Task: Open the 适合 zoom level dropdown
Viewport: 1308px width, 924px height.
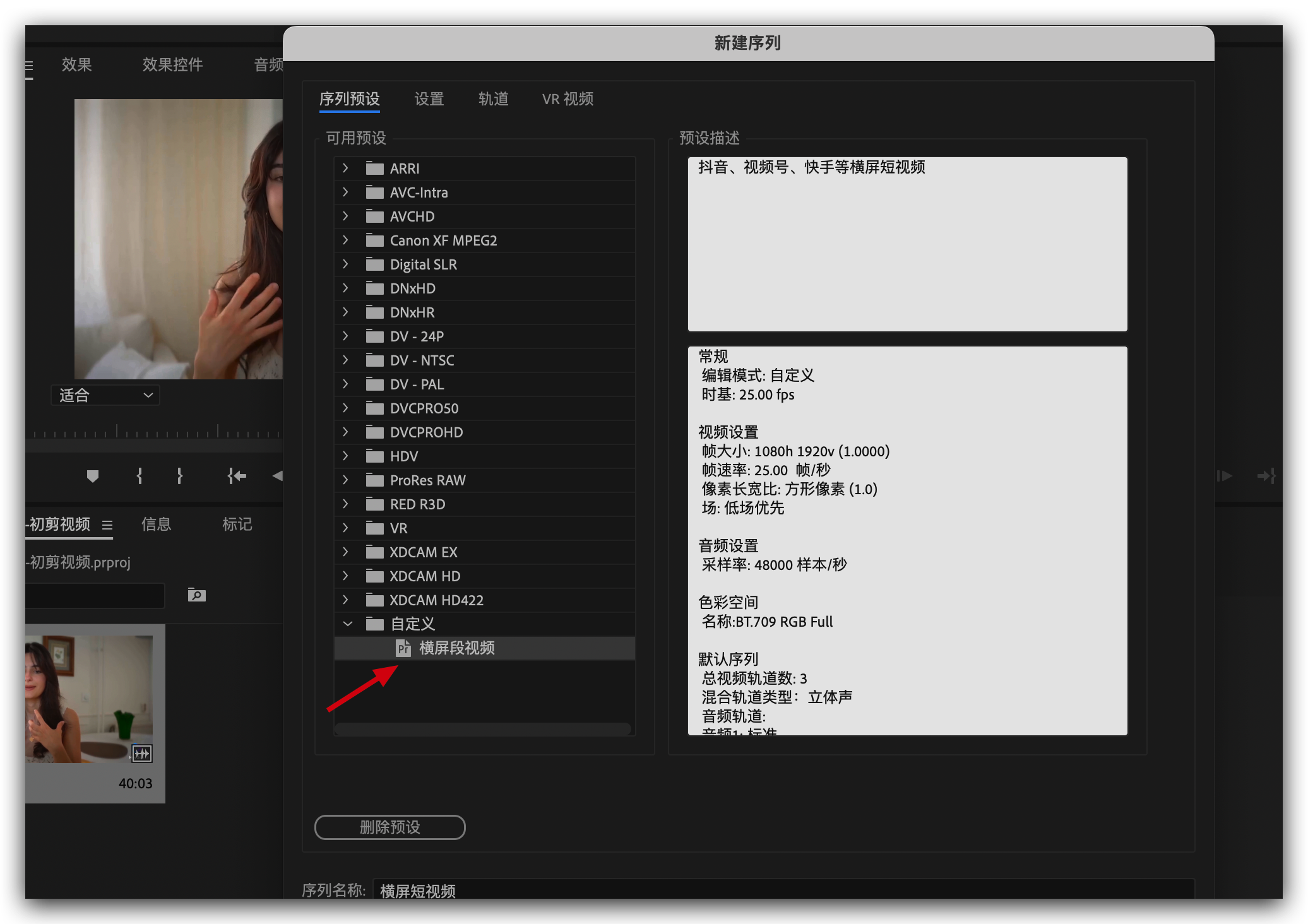Action: (105, 396)
